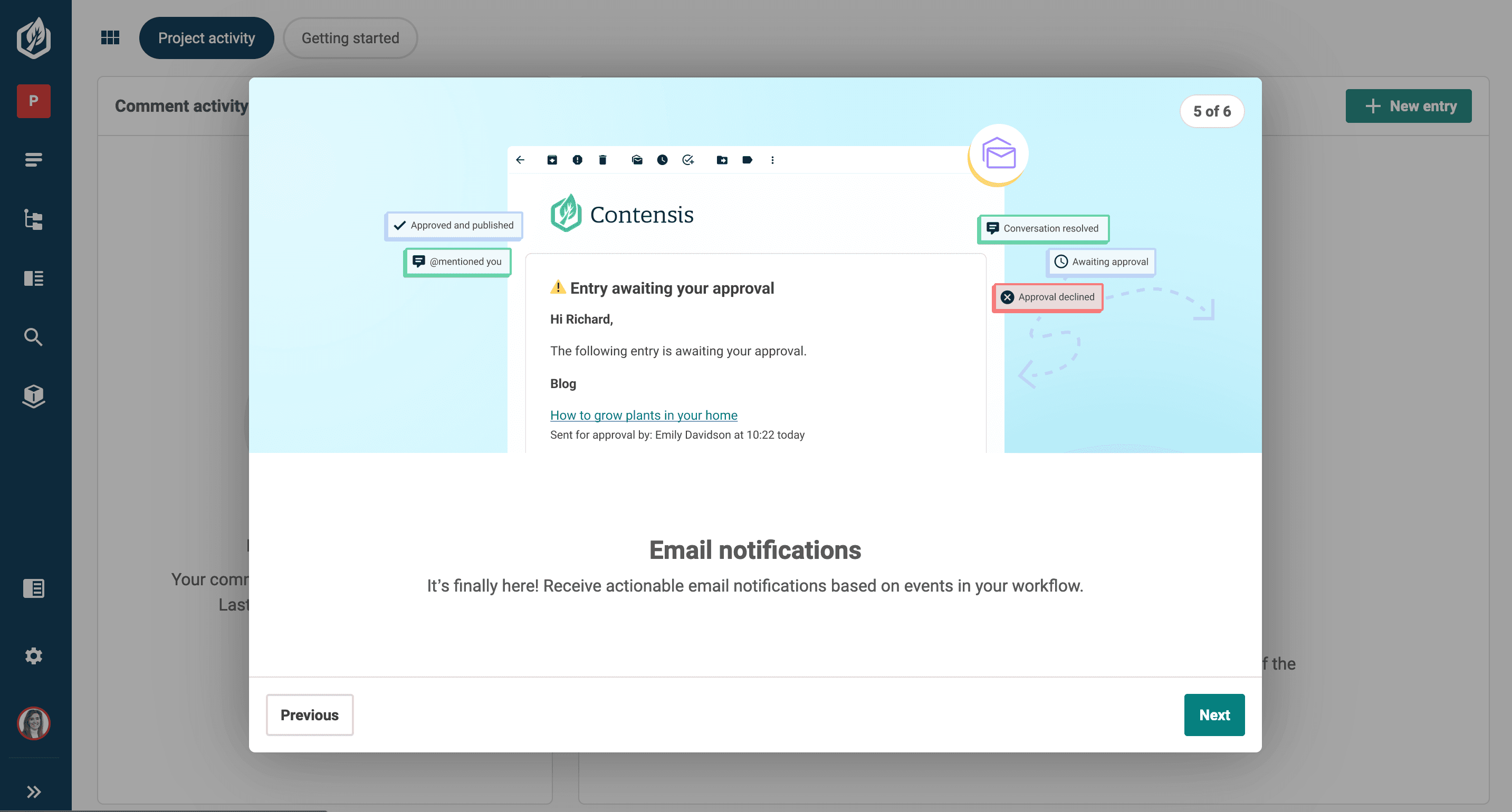Open the forms list icon above settings
This screenshot has height=812, width=1512.
click(33, 588)
